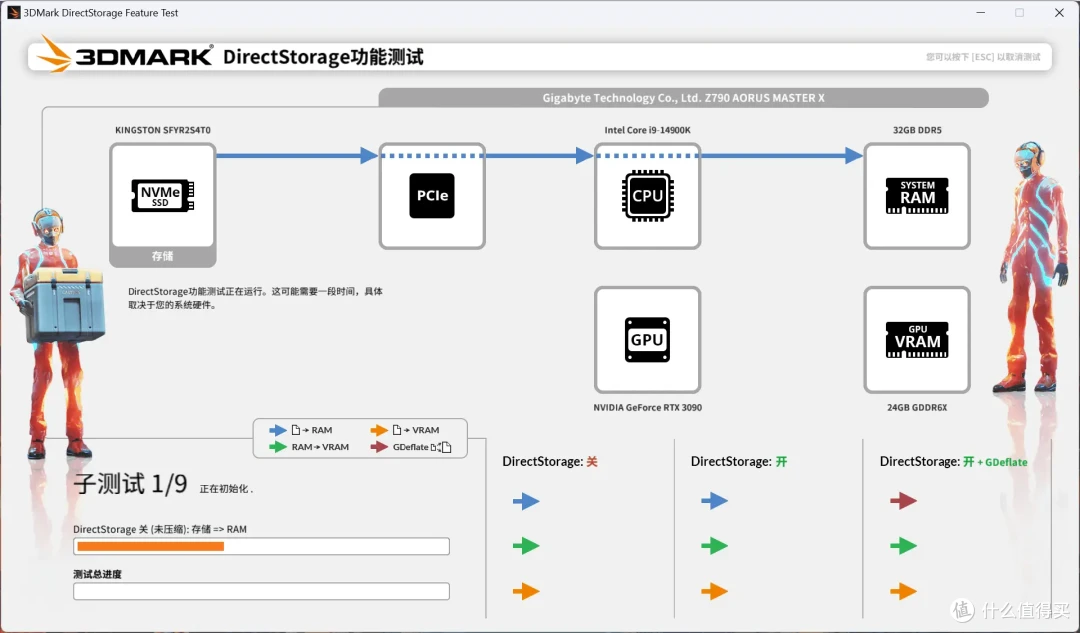Close the 3DMark DirectStorage window
Image resolution: width=1080 pixels, height=633 pixels.
pyautogui.click(x=1059, y=12)
